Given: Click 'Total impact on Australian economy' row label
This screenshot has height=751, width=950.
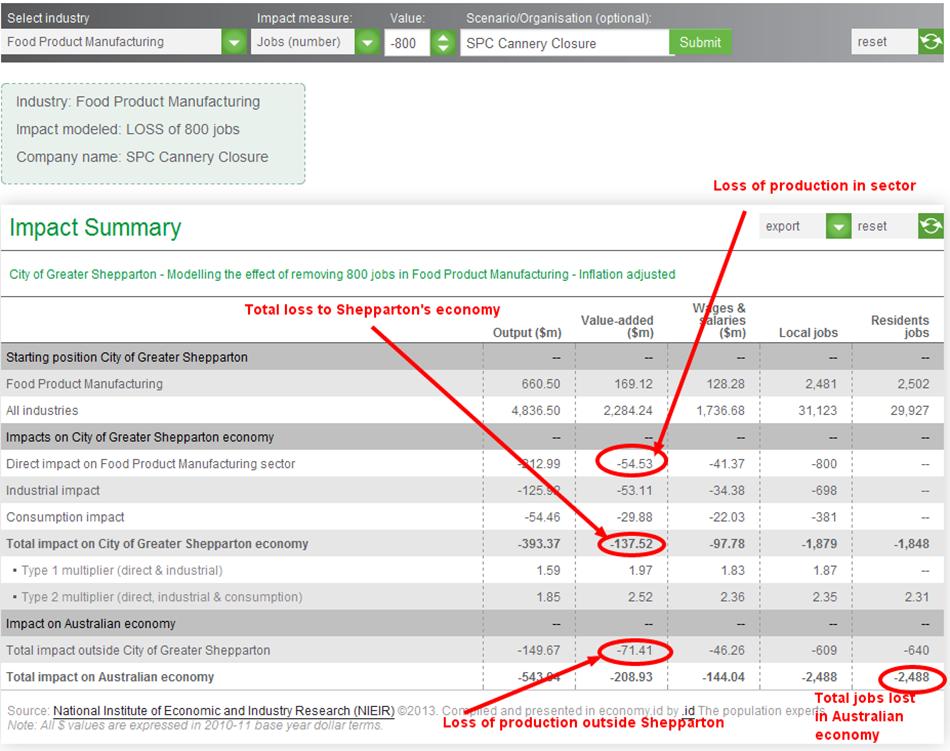Looking at the screenshot, I should coord(110,677).
